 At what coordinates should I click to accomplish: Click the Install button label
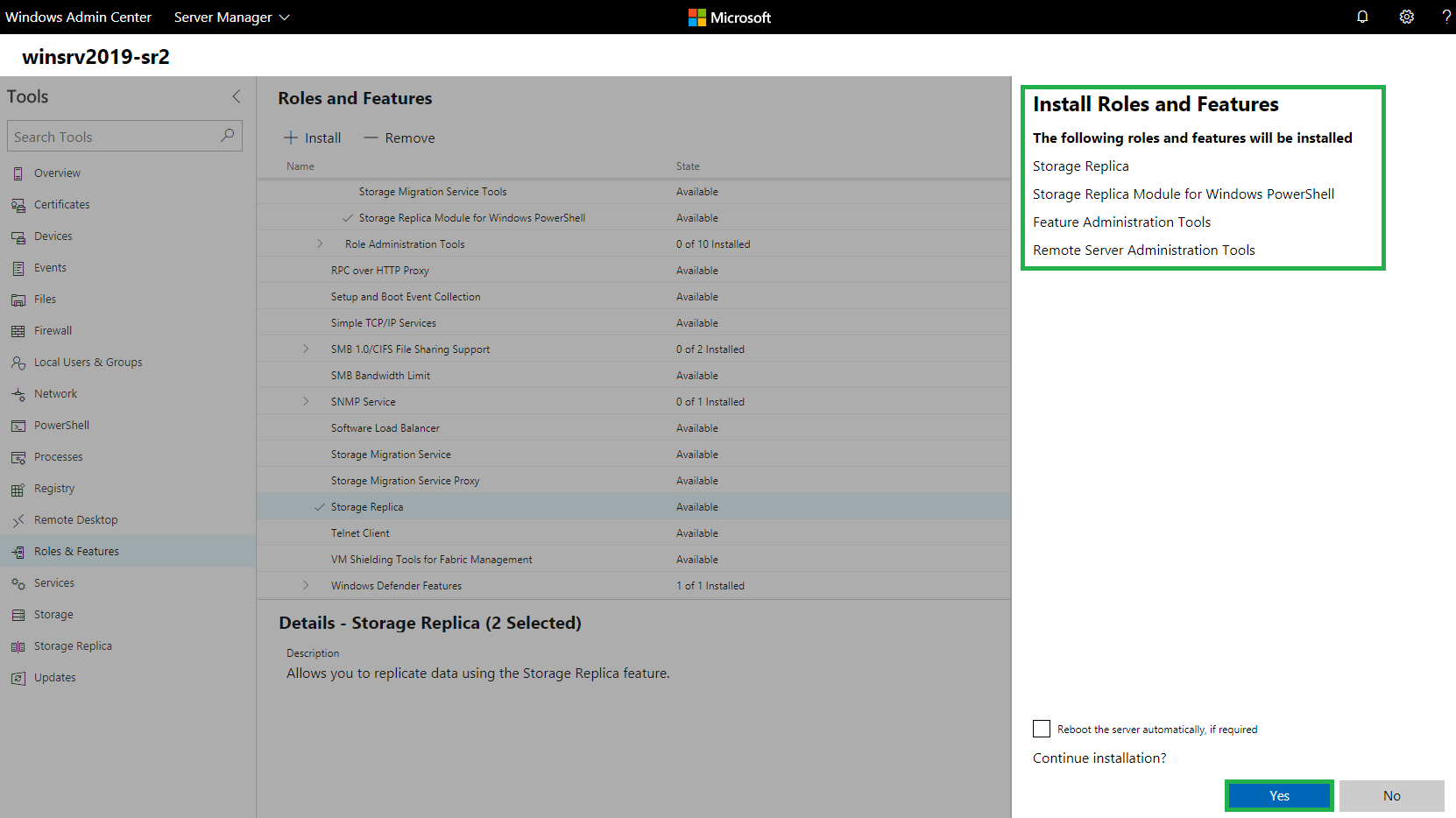(323, 138)
